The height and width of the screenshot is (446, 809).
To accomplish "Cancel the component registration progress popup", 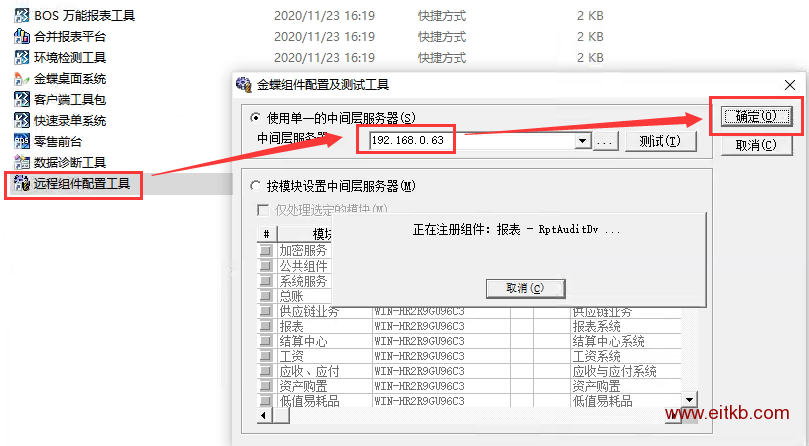I will click(x=525, y=288).
